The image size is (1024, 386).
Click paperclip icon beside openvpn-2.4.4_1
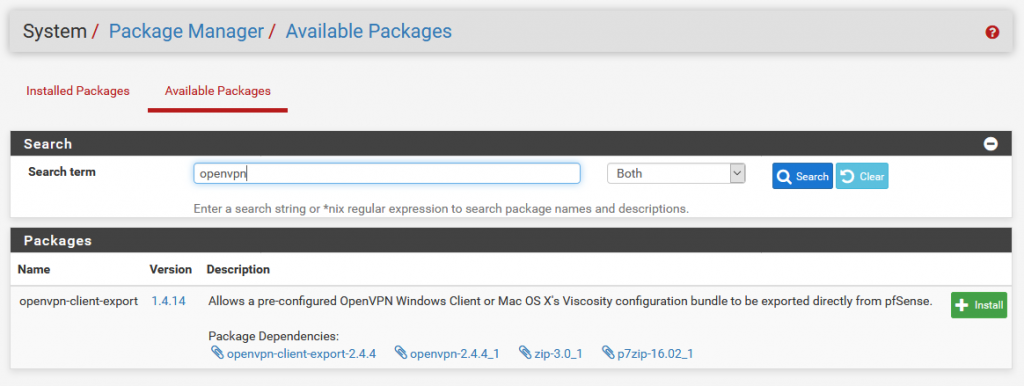click(x=401, y=353)
